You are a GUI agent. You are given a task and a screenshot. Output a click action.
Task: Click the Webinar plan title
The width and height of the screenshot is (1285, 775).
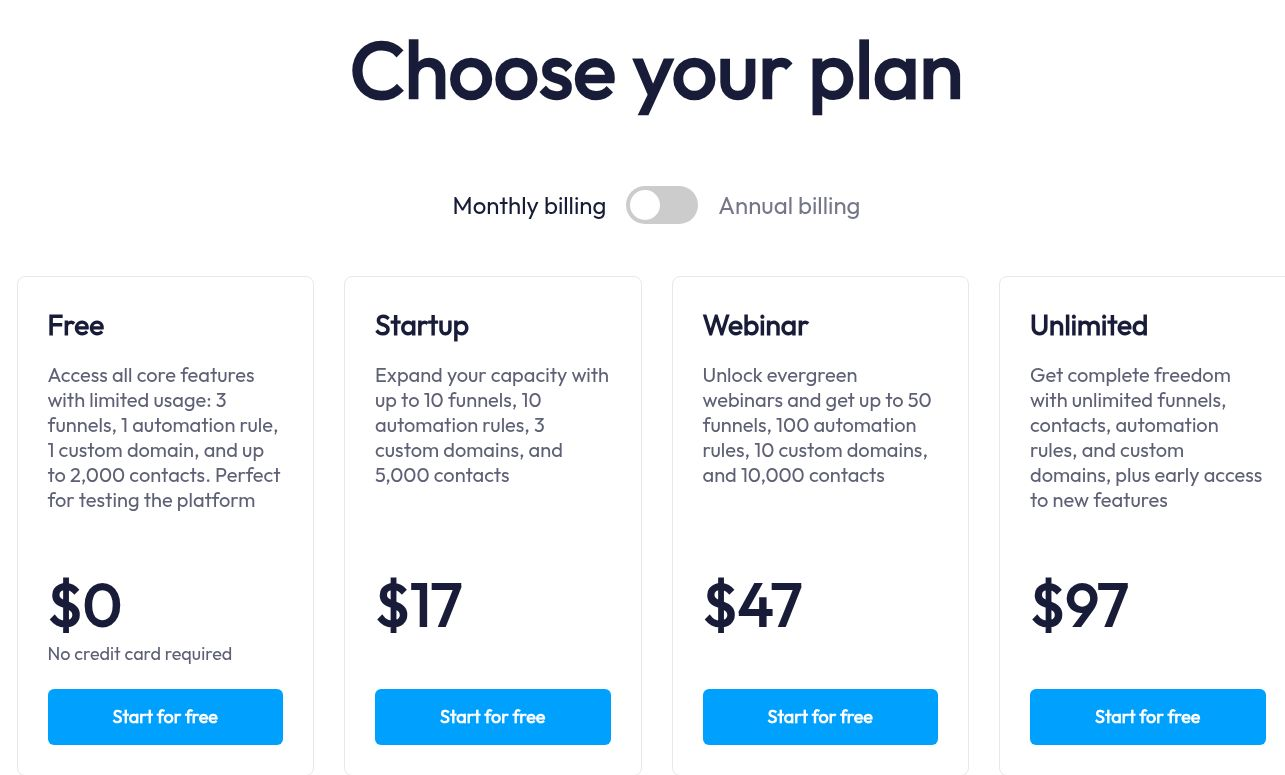[755, 326]
